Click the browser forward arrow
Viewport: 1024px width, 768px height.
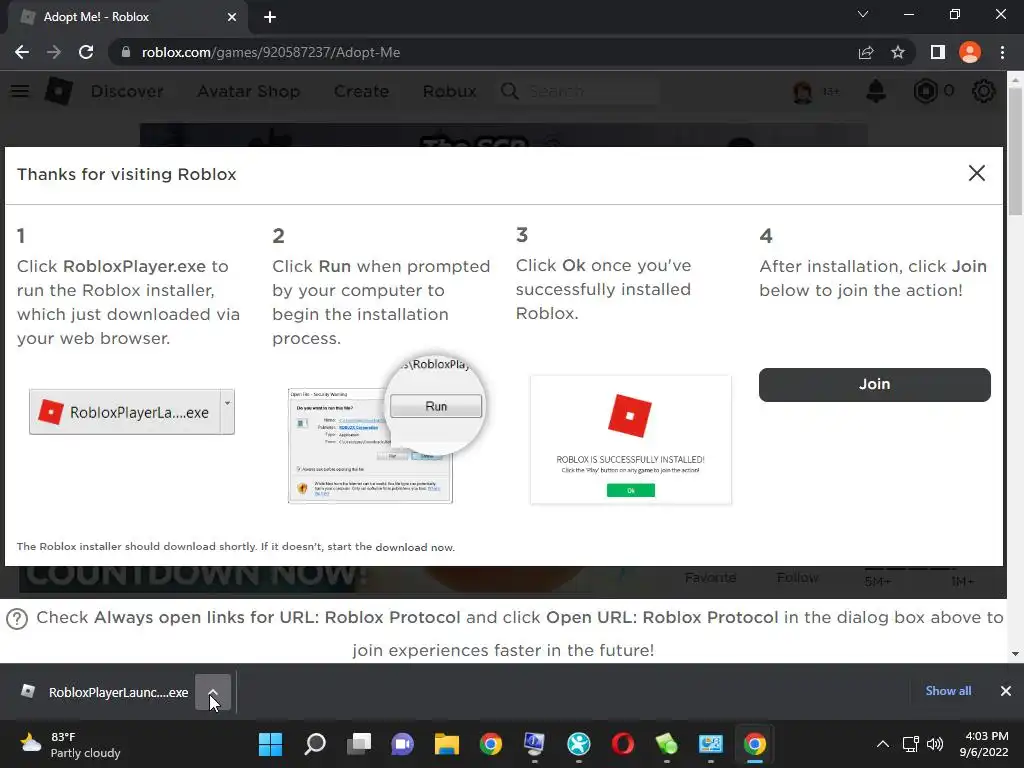click(x=54, y=52)
